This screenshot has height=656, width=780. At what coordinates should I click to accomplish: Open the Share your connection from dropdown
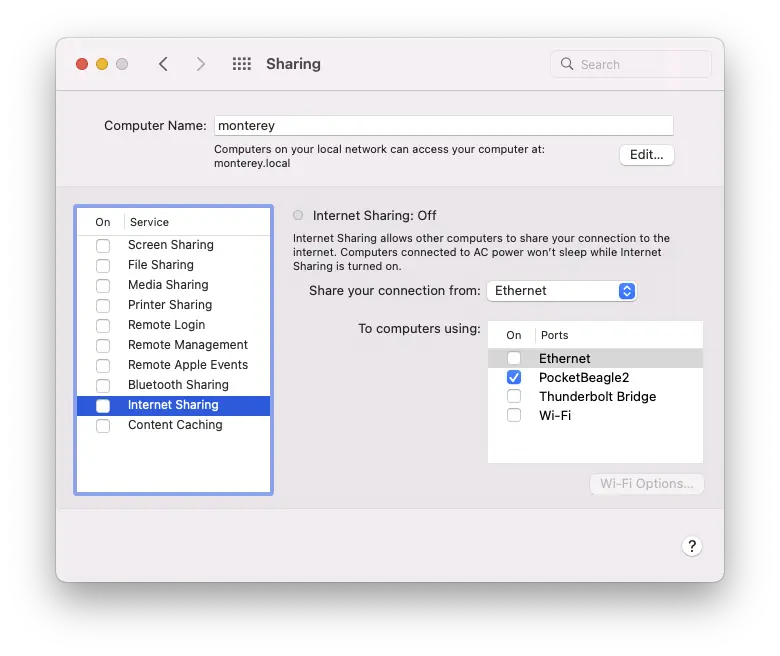tap(562, 291)
